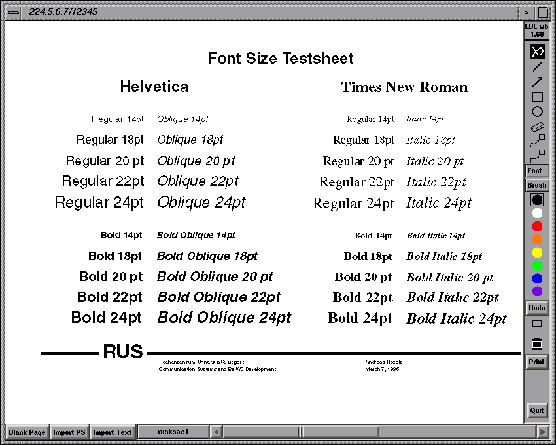Click the Helvetica 'Bold 22pt' sample text
This screenshot has width=556, height=445.
point(110,297)
